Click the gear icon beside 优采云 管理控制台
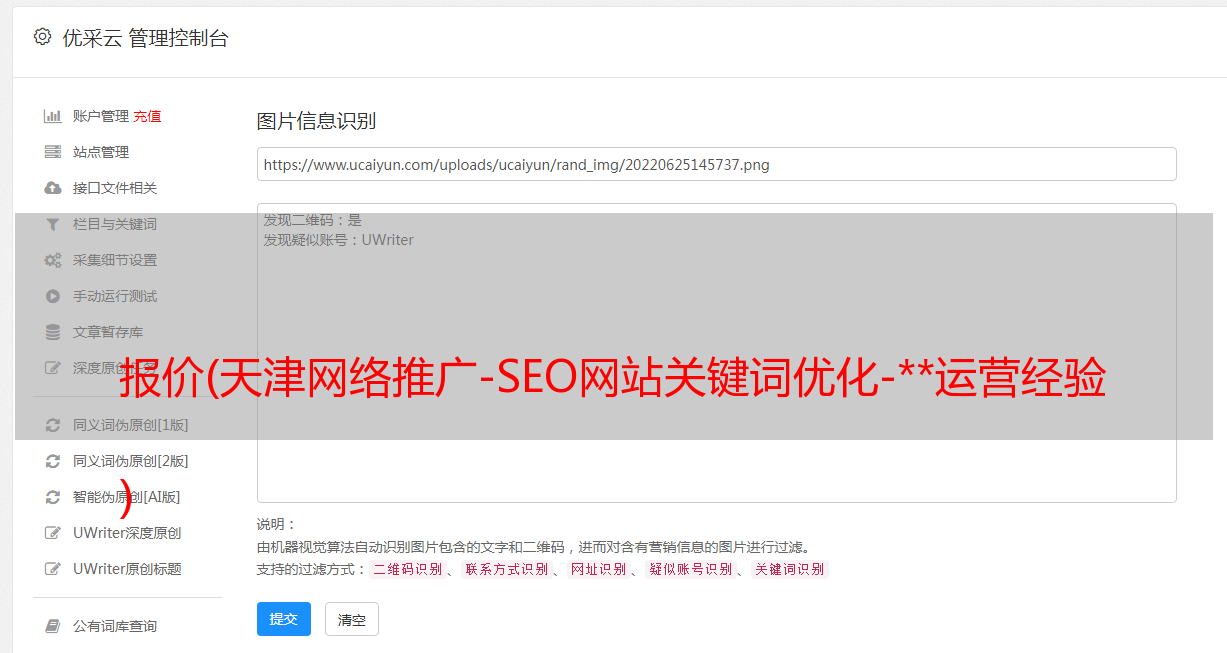The width and height of the screenshot is (1227, 653). click(x=42, y=37)
